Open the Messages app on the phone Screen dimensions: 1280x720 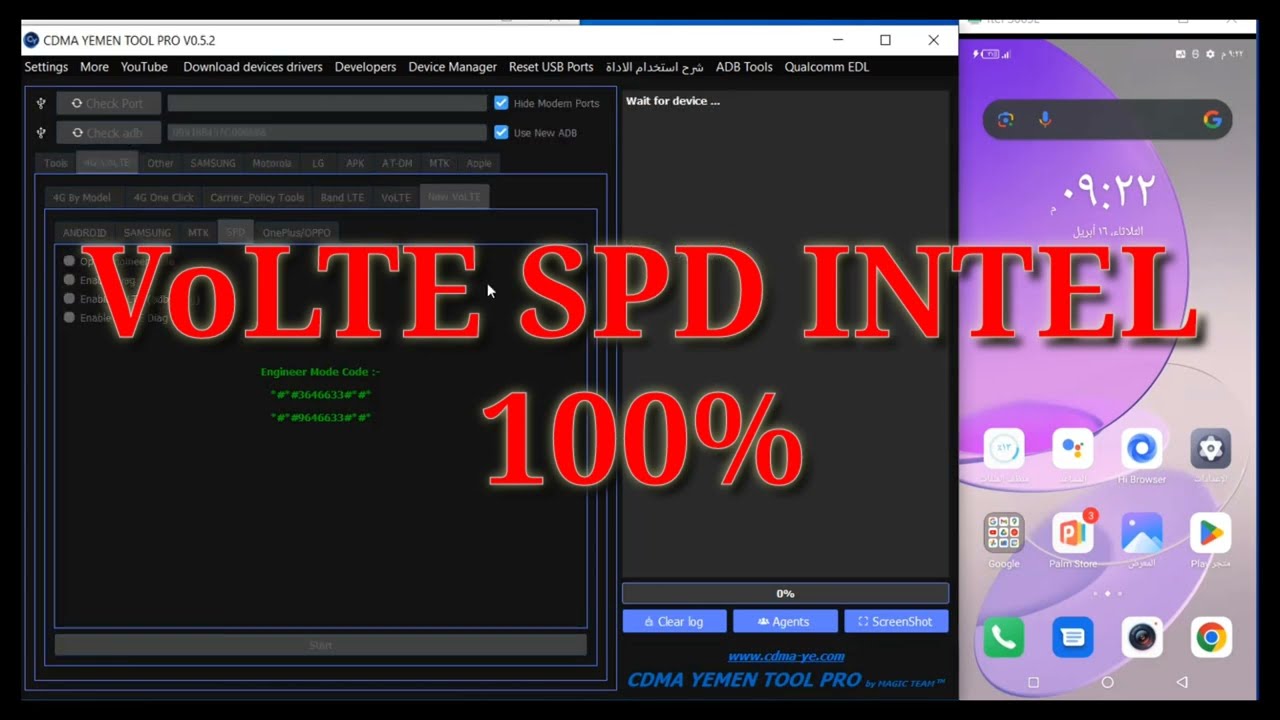1072,637
